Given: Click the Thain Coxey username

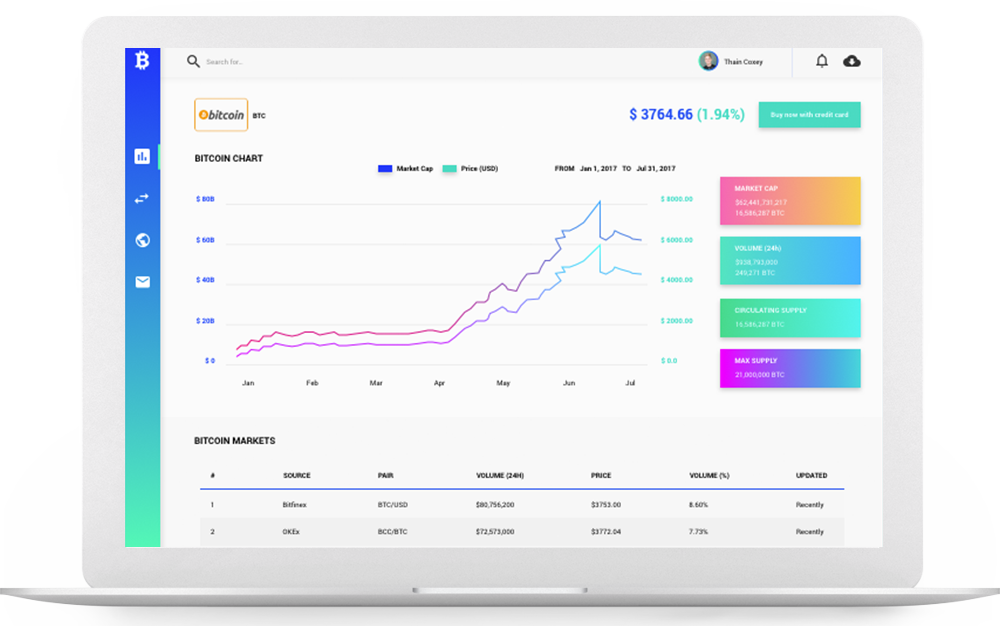Looking at the screenshot, I should (743, 62).
